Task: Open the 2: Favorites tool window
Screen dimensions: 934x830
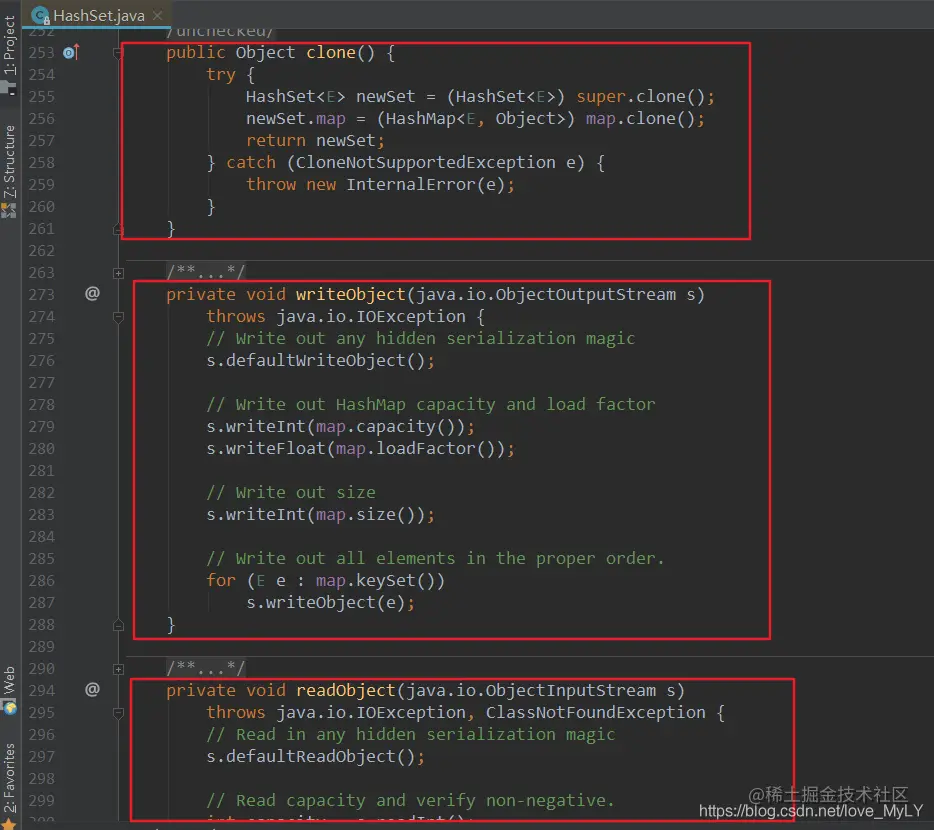Action: [9, 778]
